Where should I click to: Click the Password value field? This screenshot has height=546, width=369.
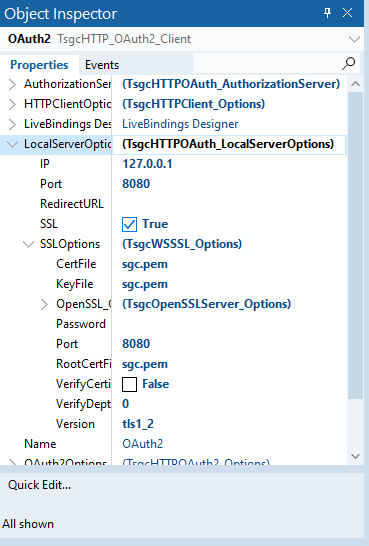click(229, 324)
